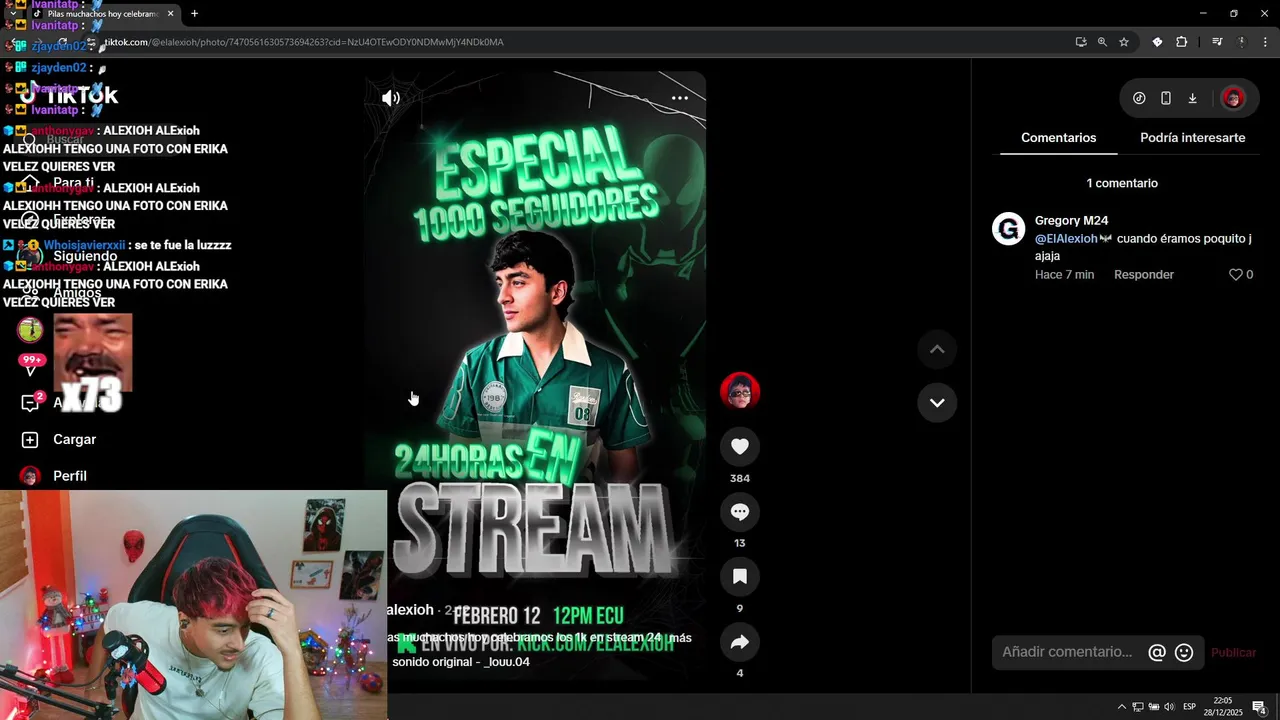
Task: Reply to Gregory M24's comment via Responder
Action: click(x=1144, y=275)
